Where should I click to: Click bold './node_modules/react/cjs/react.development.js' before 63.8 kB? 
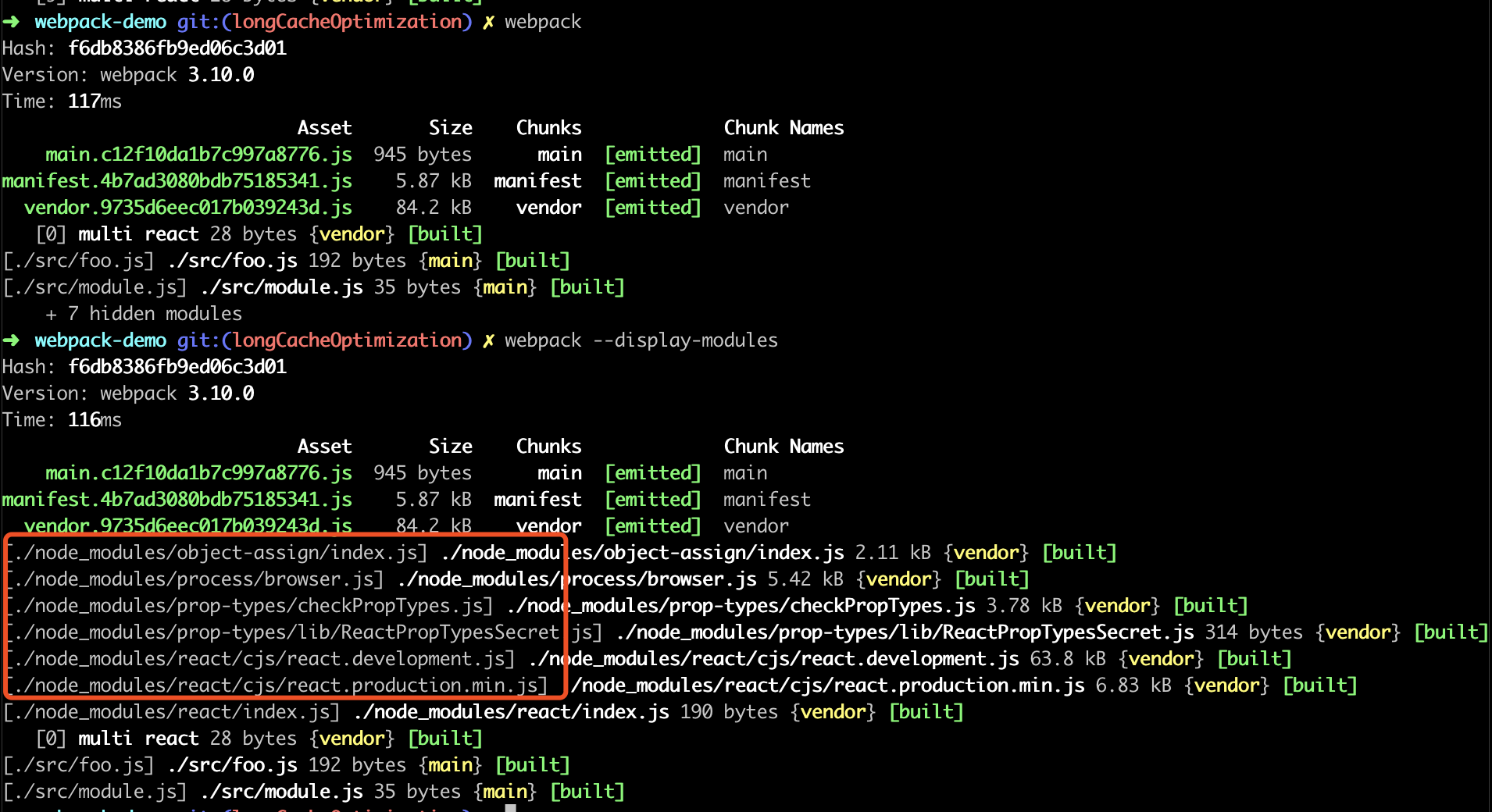(x=774, y=659)
